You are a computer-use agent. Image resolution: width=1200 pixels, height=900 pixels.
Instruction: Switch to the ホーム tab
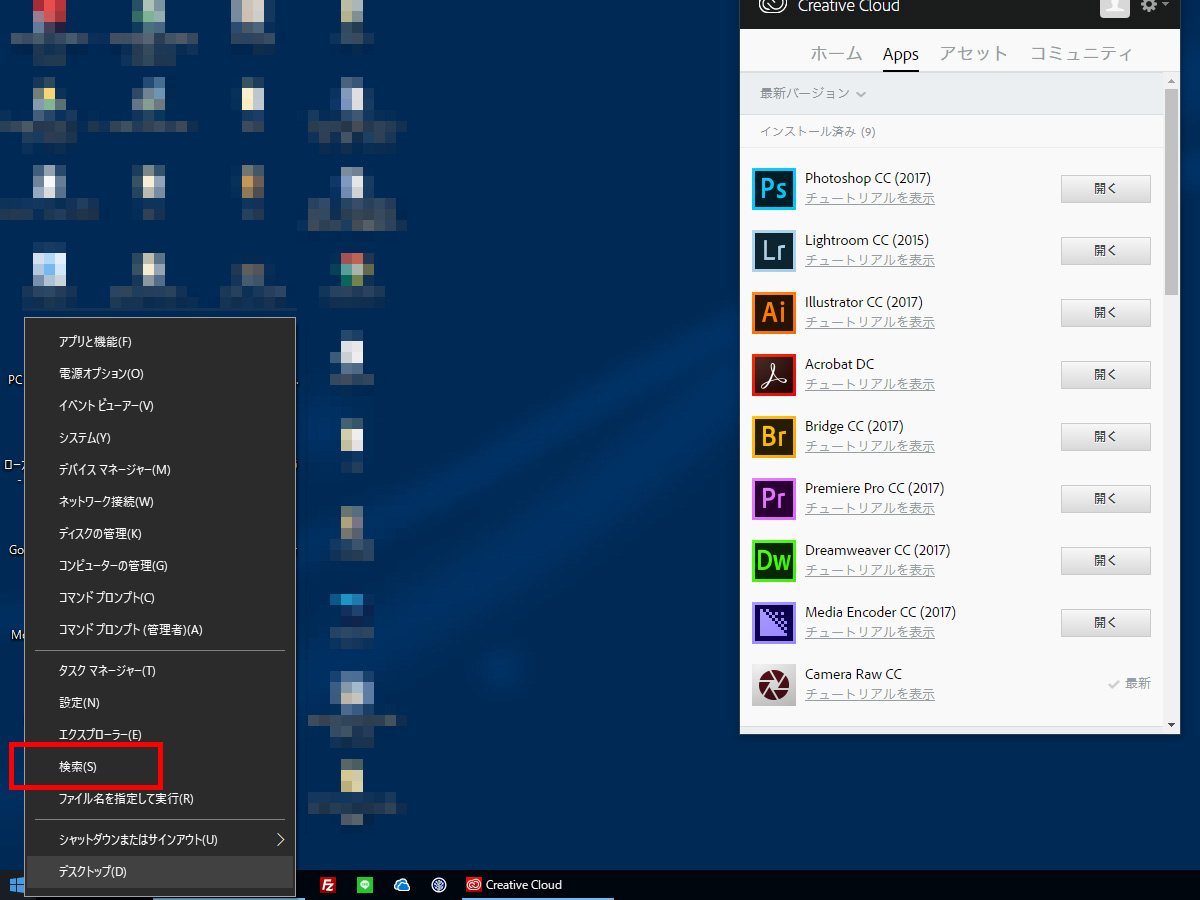point(836,54)
